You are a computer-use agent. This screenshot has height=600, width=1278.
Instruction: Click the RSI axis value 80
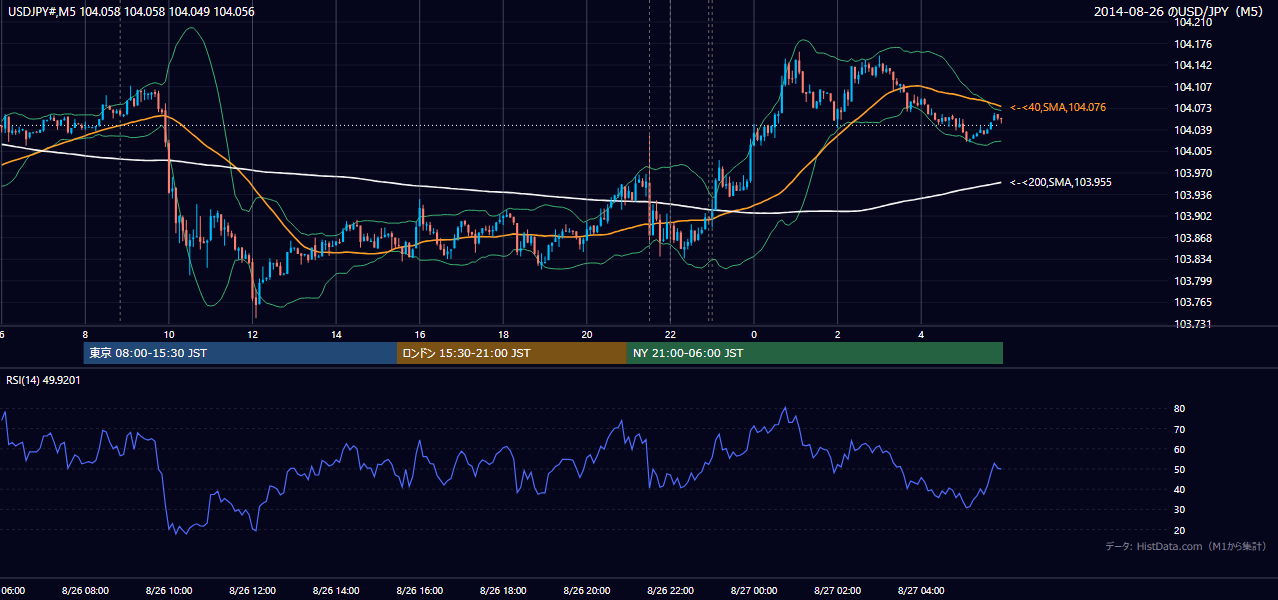click(x=1179, y=409)
